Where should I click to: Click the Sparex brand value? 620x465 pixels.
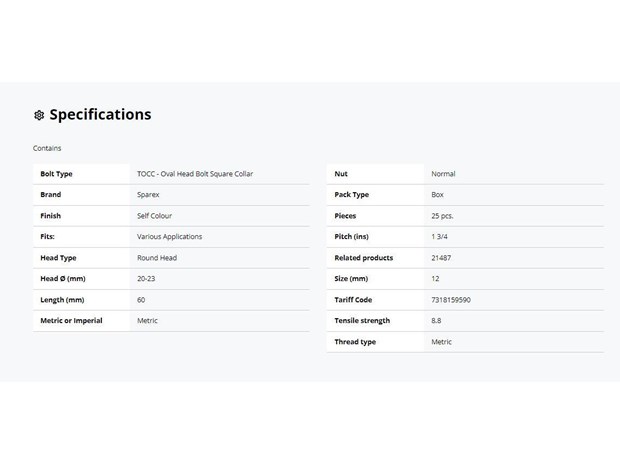148,195
